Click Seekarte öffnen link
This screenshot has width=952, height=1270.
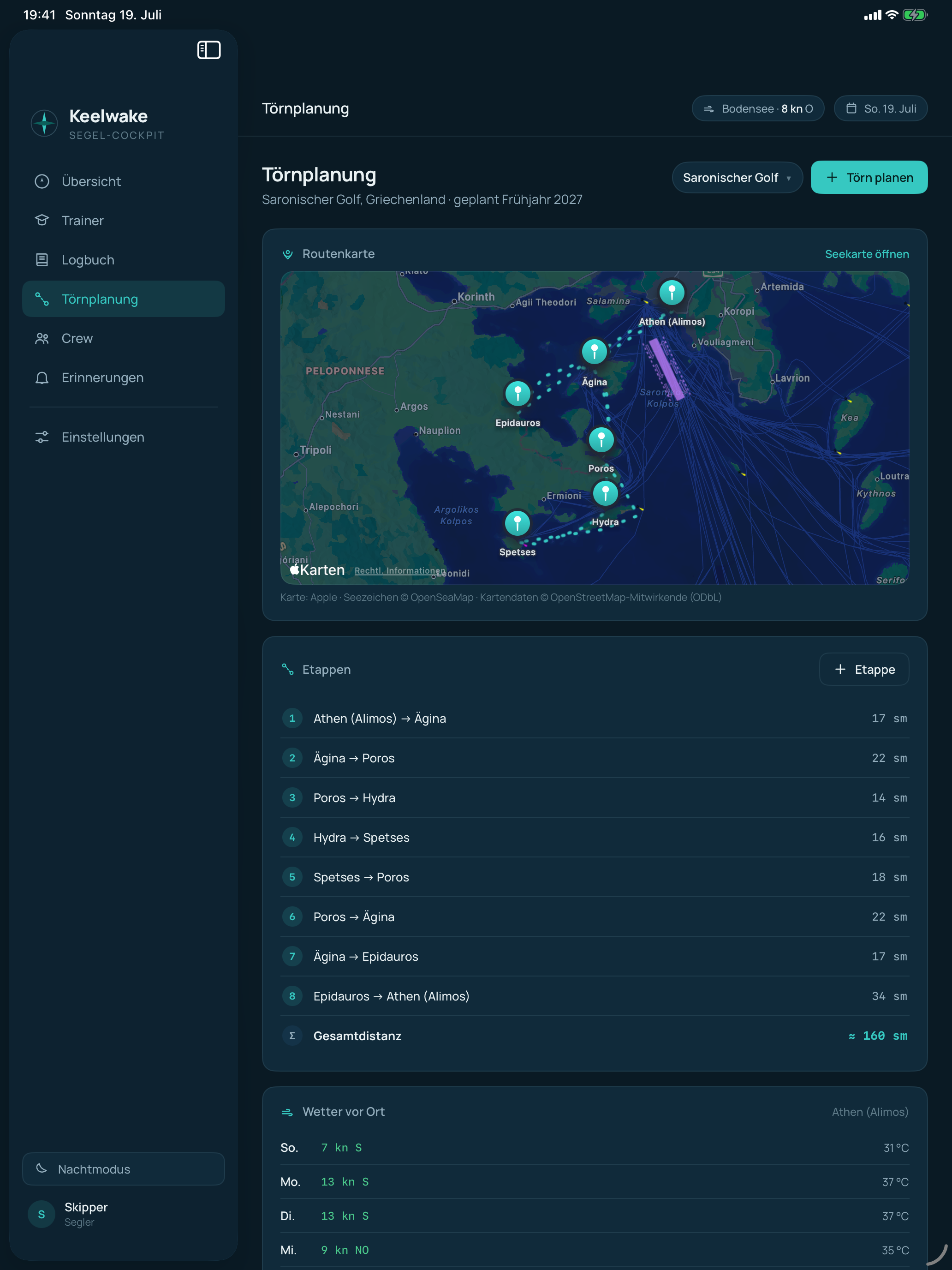[867, 254]
